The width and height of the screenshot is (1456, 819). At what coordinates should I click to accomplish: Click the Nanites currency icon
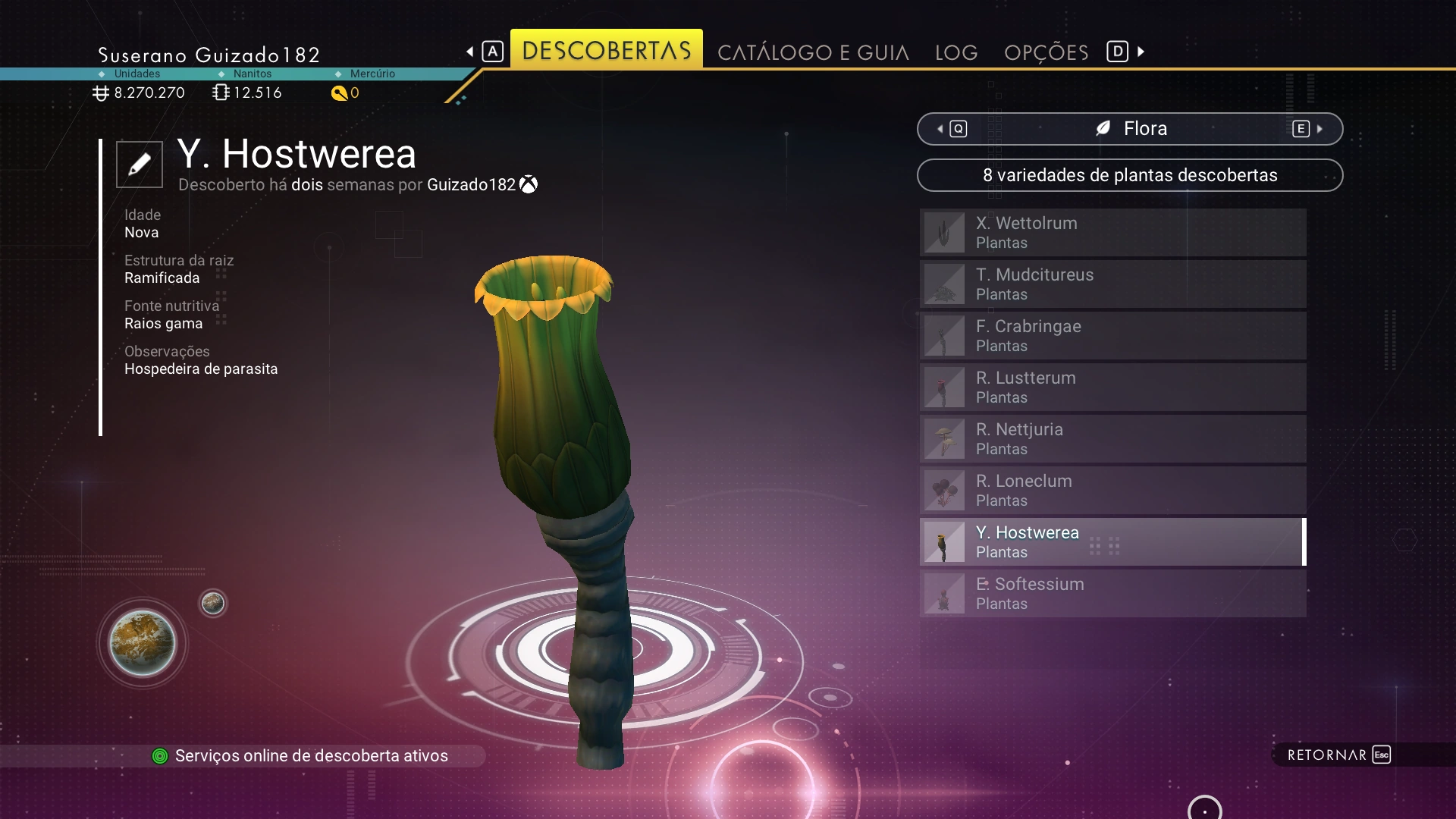tap(221, 93)
